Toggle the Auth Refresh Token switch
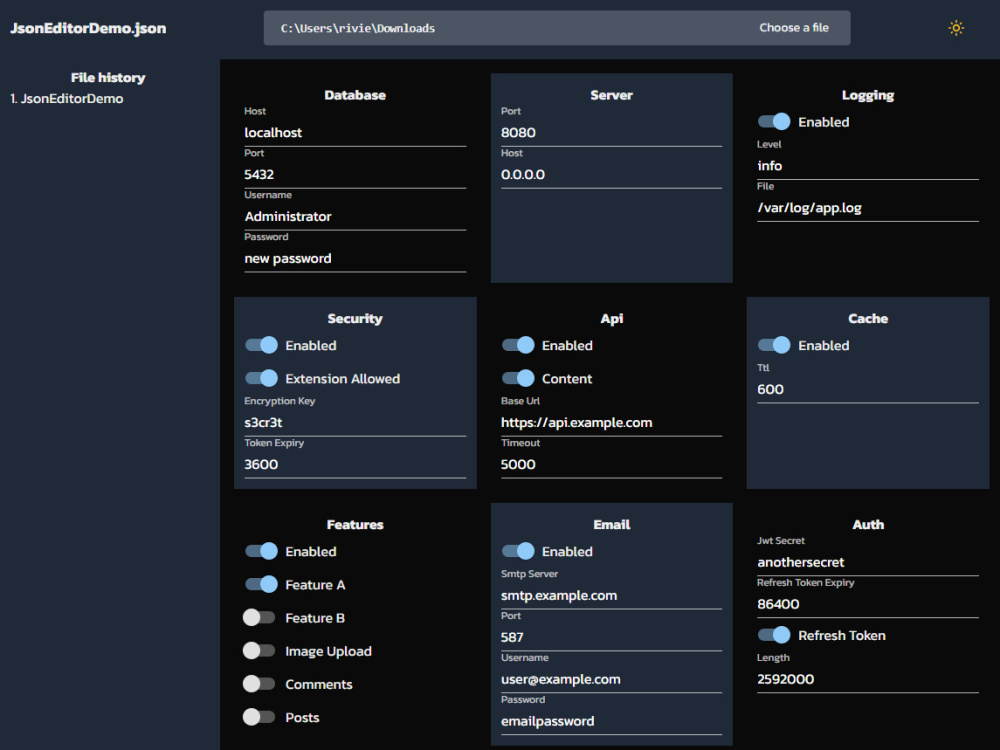This screenshot has width=1000, height=750. 774,635
